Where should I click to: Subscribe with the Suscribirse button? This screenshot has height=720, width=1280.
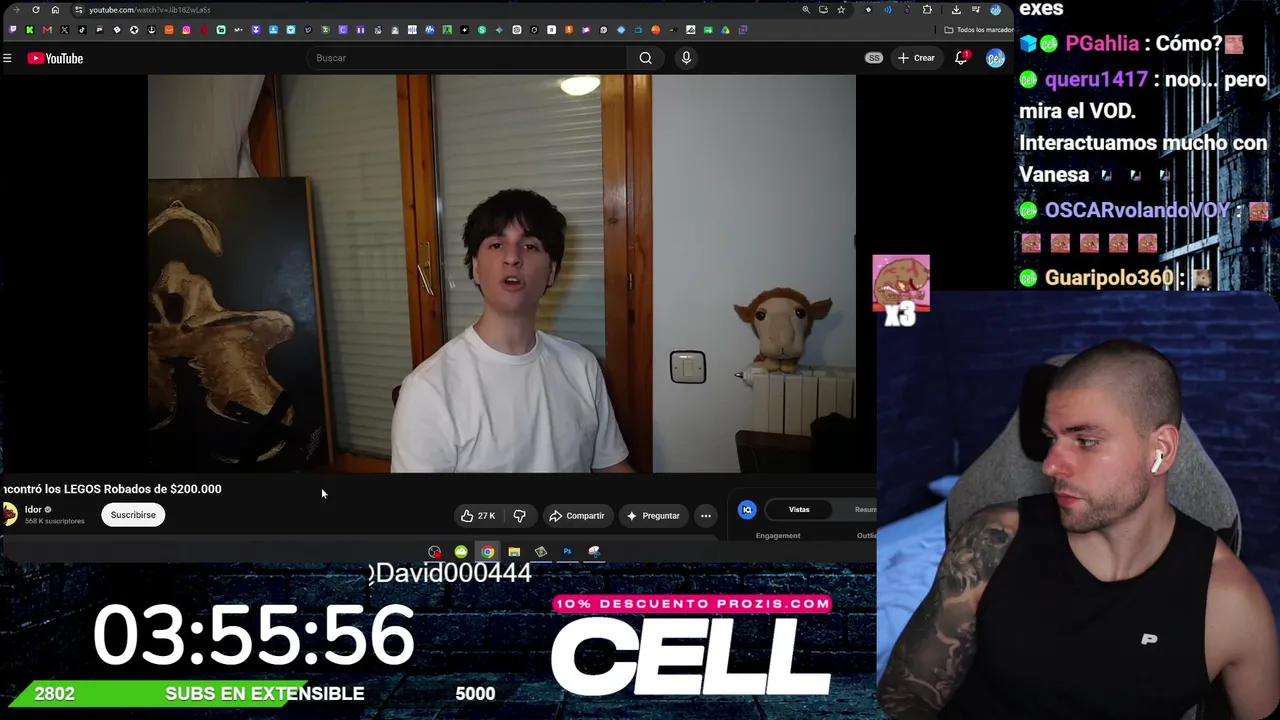coord(133,515)
